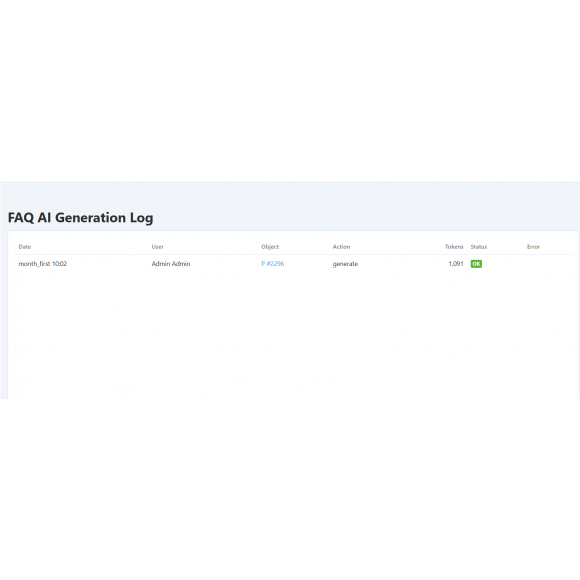
Task: Click the Date column header
Action: (25, 247)
